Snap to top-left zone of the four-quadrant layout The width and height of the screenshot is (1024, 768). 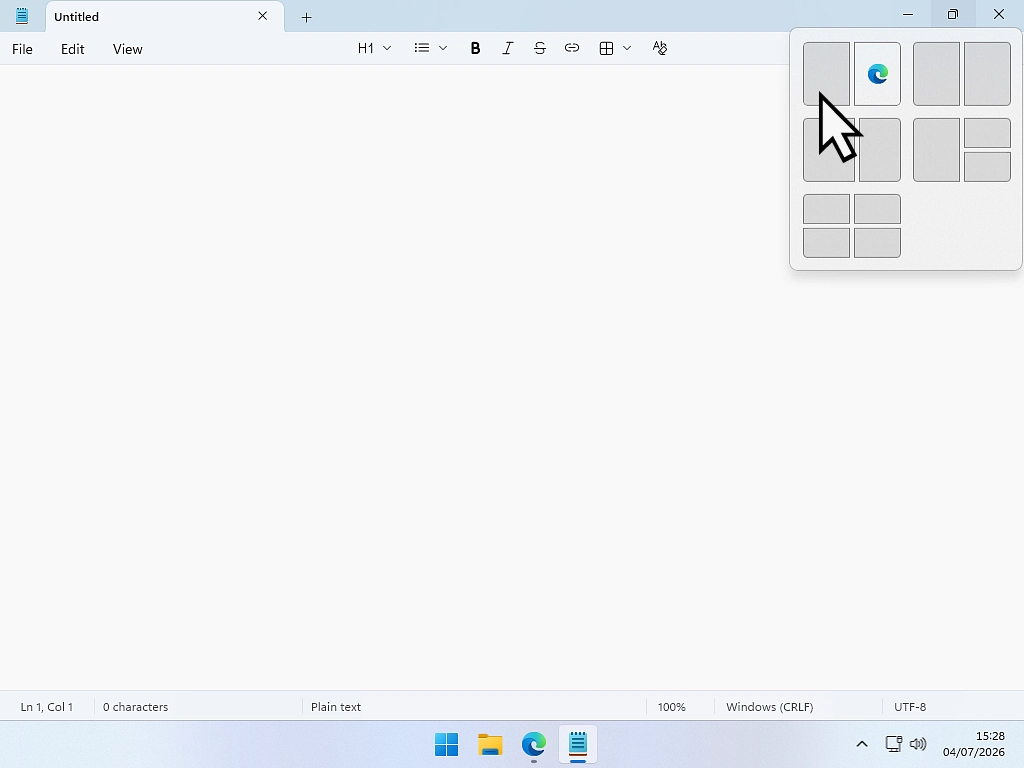pyautogui.click(x=826, y=209)
